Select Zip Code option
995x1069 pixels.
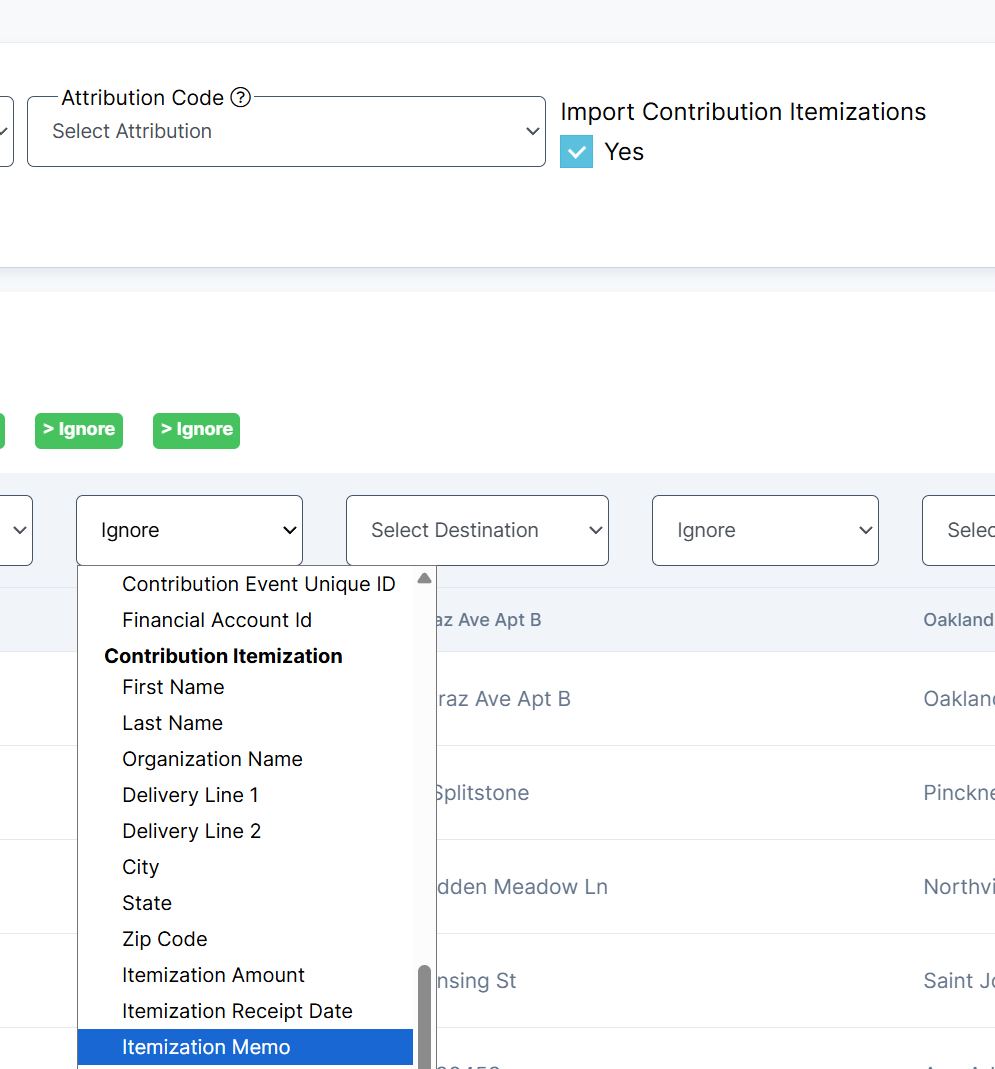coord(165,939)
